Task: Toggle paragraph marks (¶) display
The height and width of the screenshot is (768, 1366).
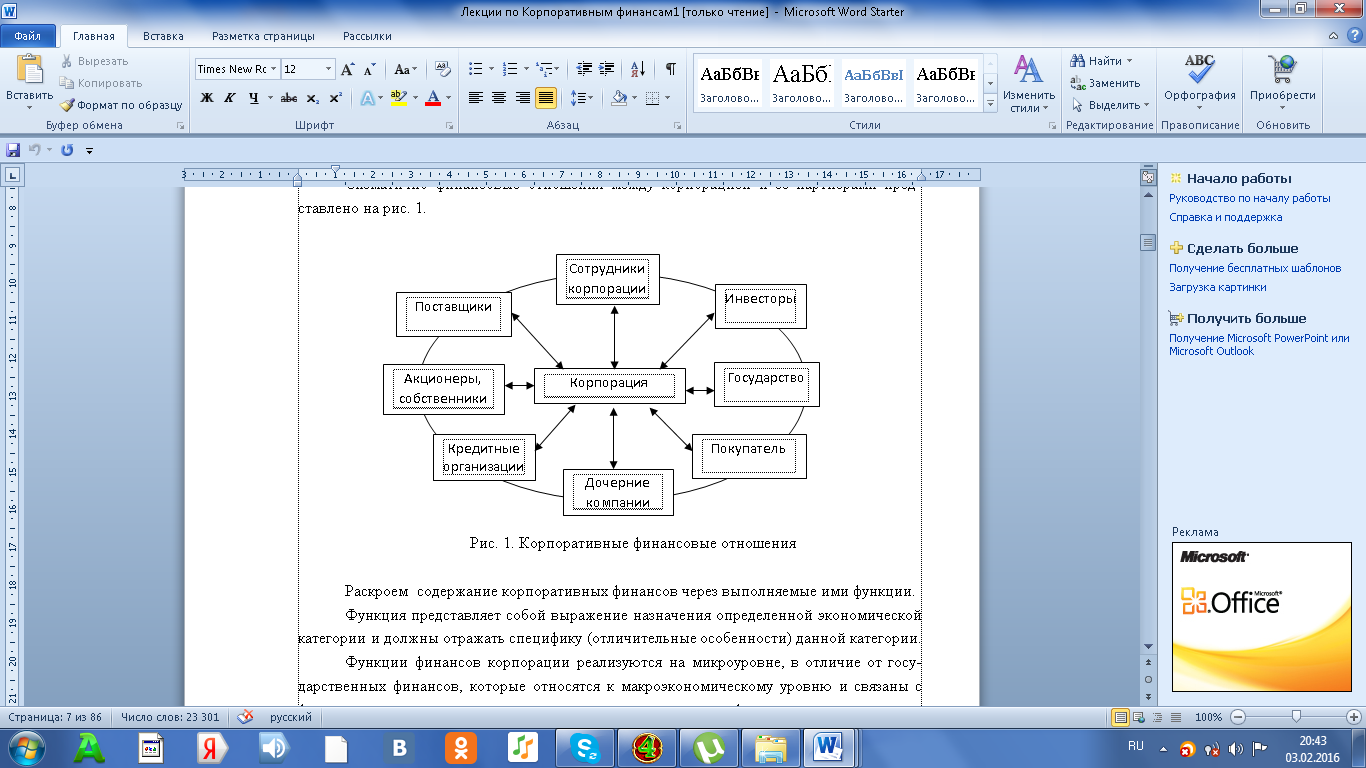Action: pyautogui.click(x=670, y=69)
